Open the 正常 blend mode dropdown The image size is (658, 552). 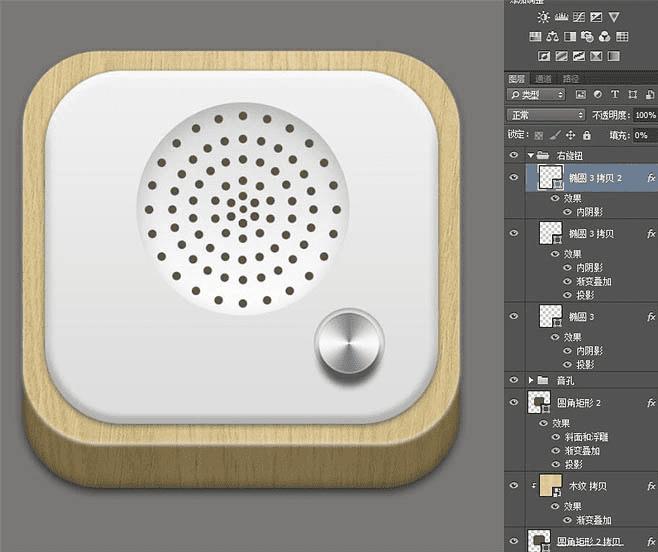point(546,115)
